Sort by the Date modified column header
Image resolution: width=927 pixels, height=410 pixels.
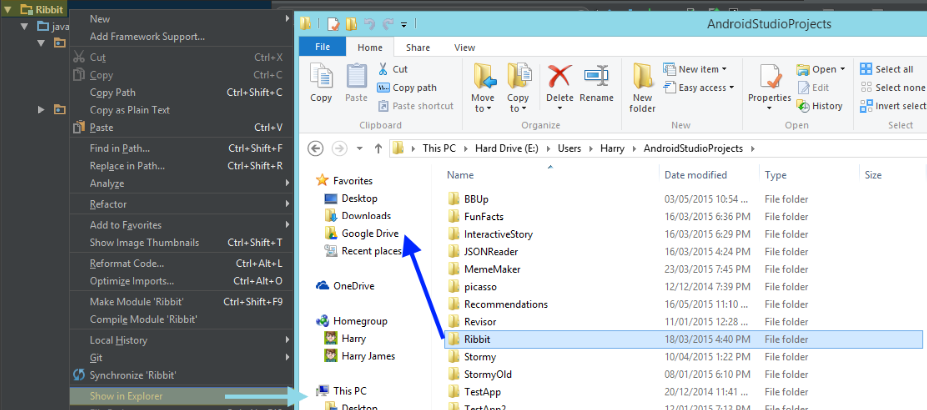(694, 175)
